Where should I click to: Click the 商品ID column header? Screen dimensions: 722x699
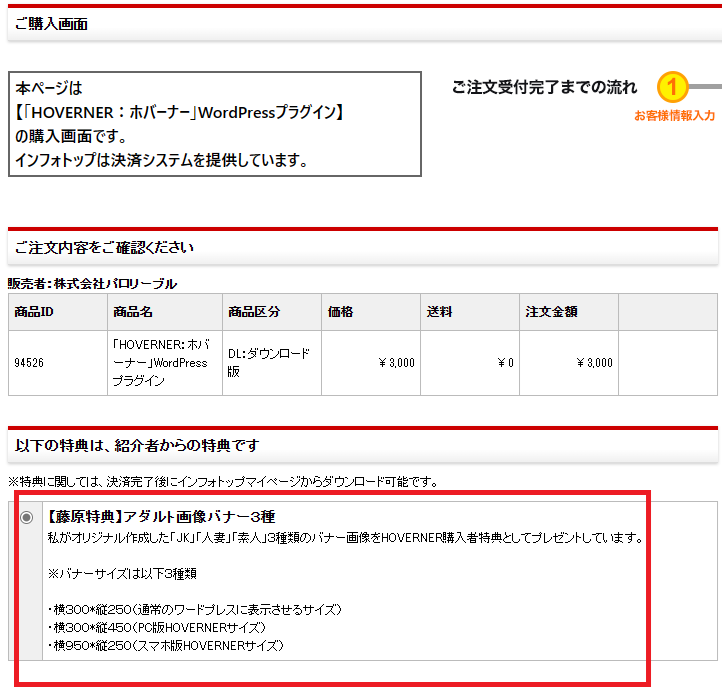point(58,312)
